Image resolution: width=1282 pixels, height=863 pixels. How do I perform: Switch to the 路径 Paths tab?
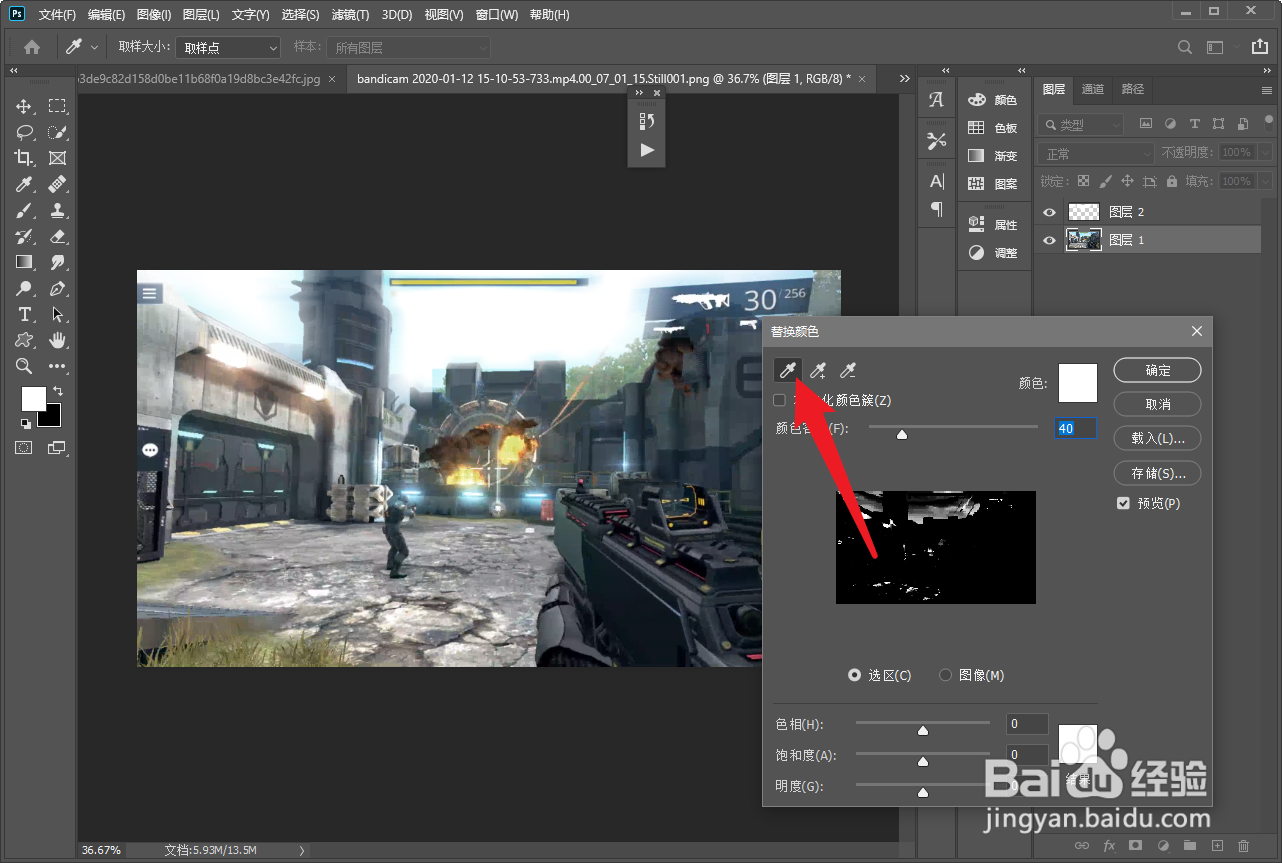(1133, 90)
